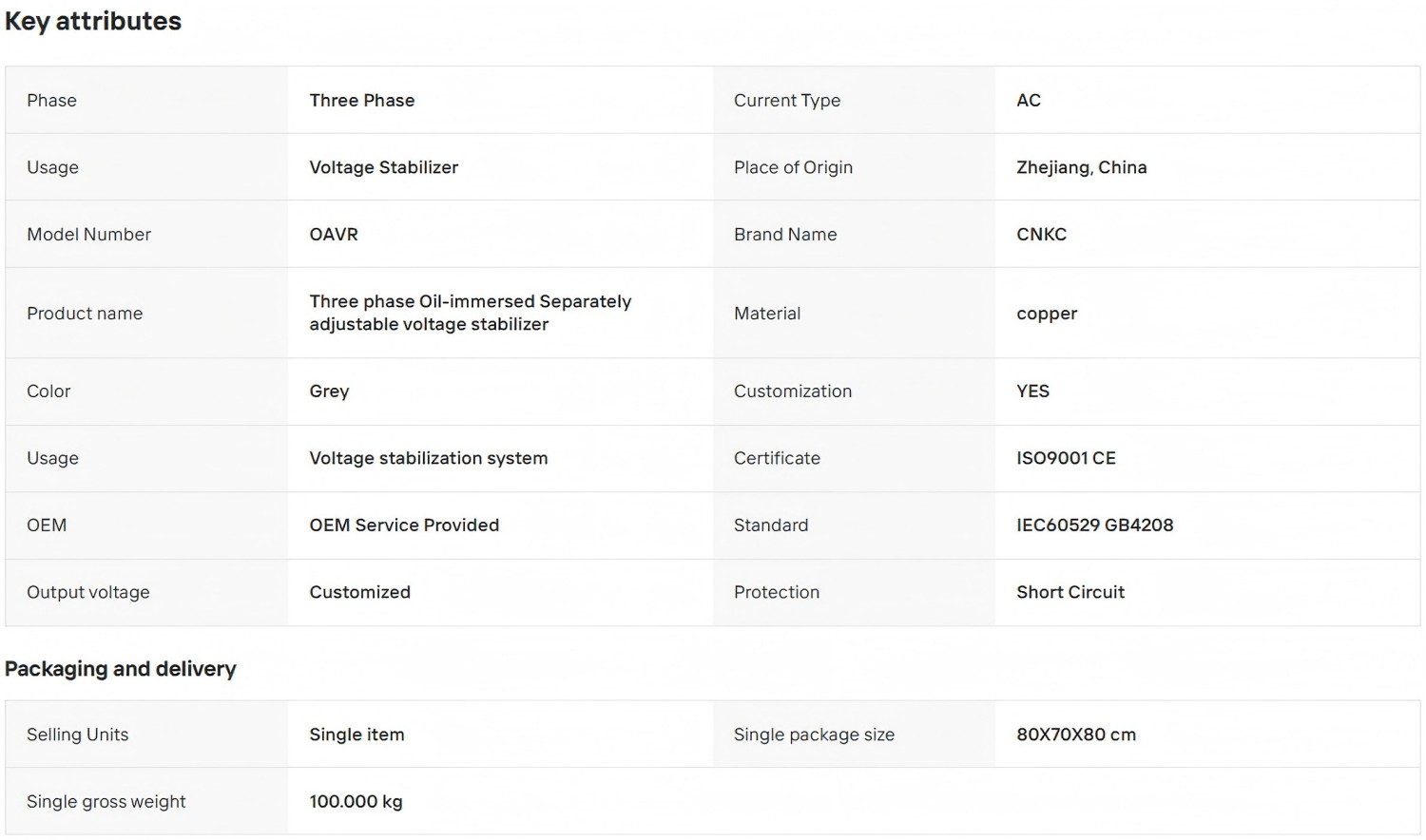Click the AC current type value
Image resolution: width=1426 pixels, height=840 pixels.
1029,100
